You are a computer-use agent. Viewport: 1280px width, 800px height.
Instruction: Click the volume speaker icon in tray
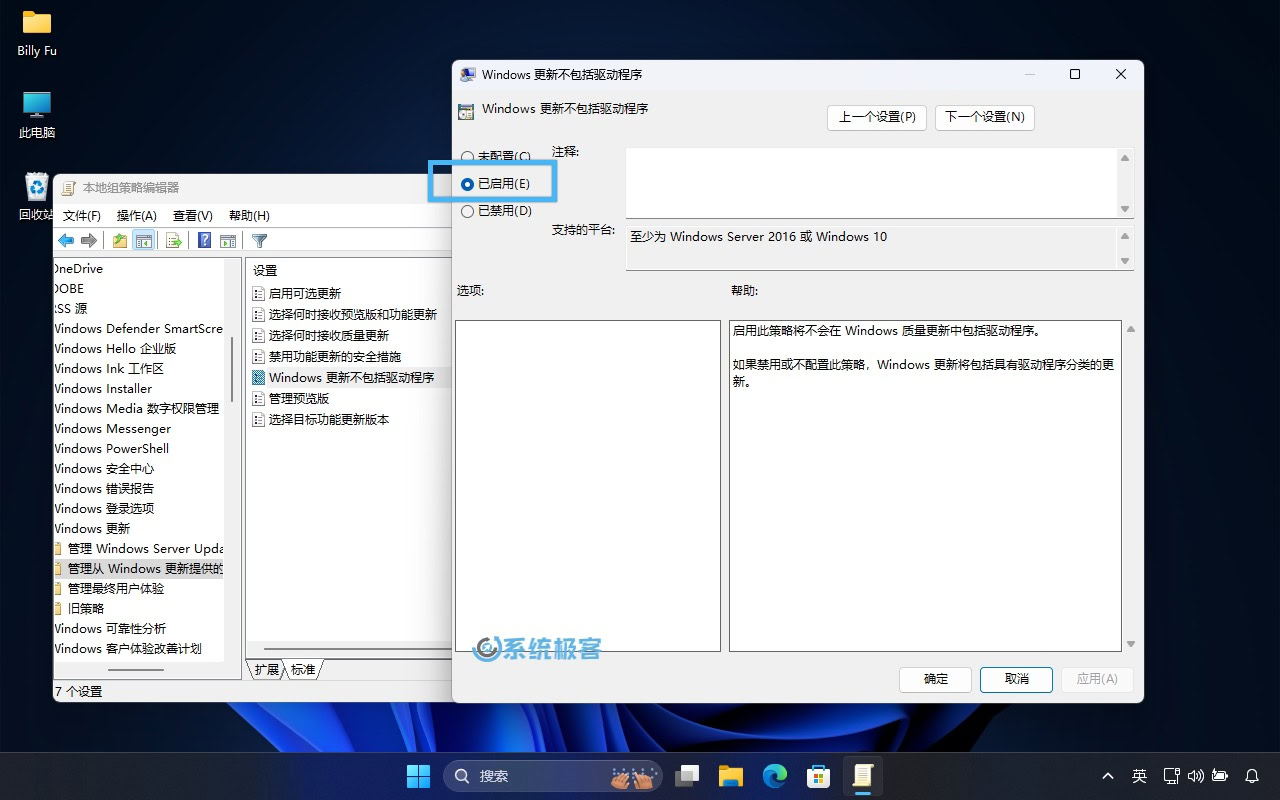pos(1196,776)
